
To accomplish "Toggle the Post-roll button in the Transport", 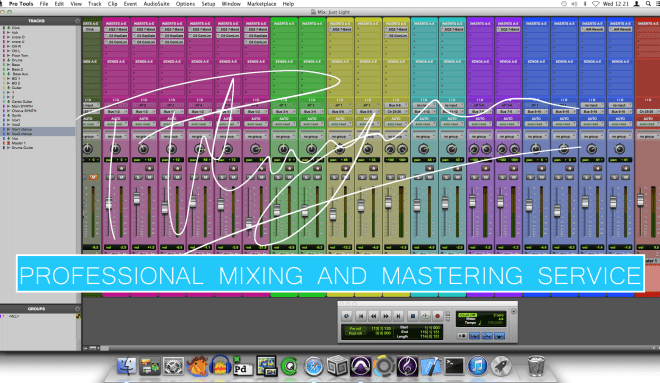I will click(x=356, y=333).
